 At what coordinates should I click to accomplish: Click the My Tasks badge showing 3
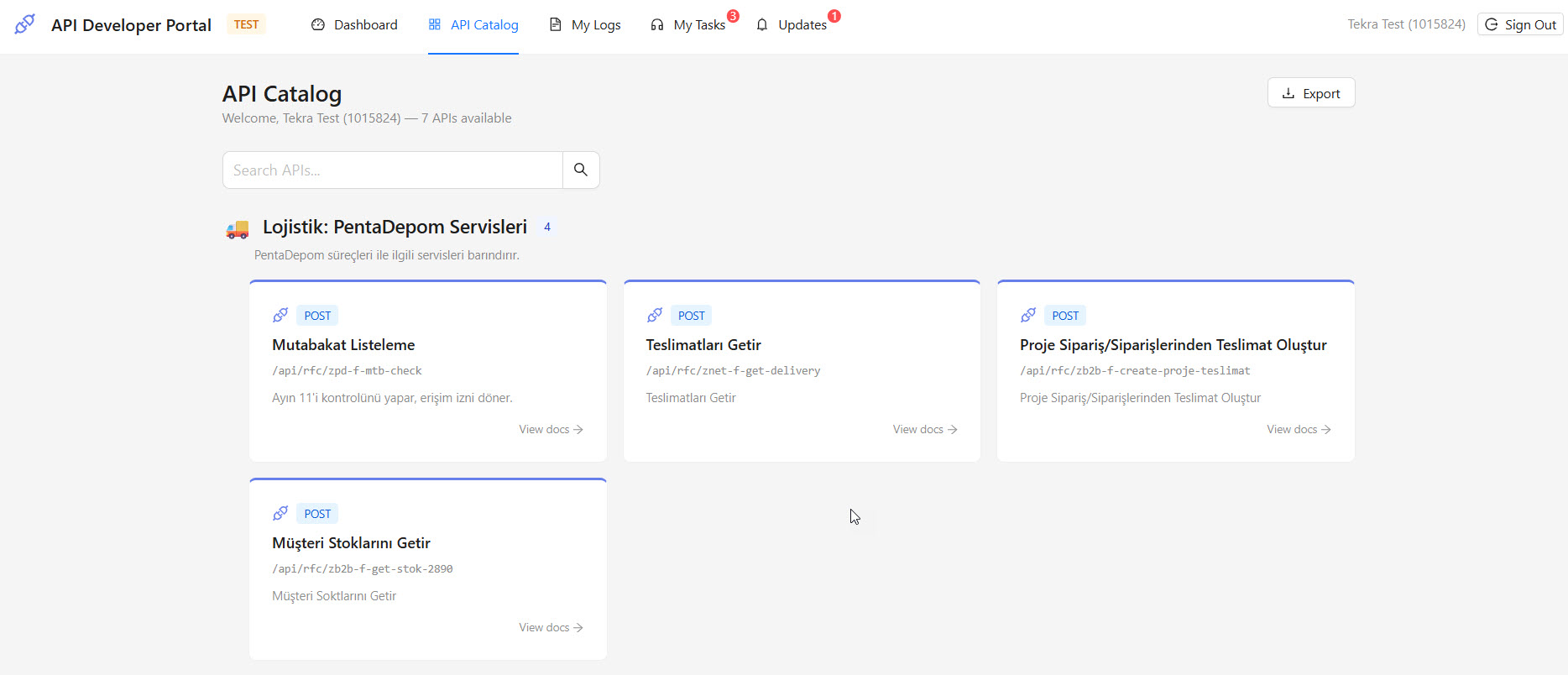pyautogui.click(x=733, y=16)
